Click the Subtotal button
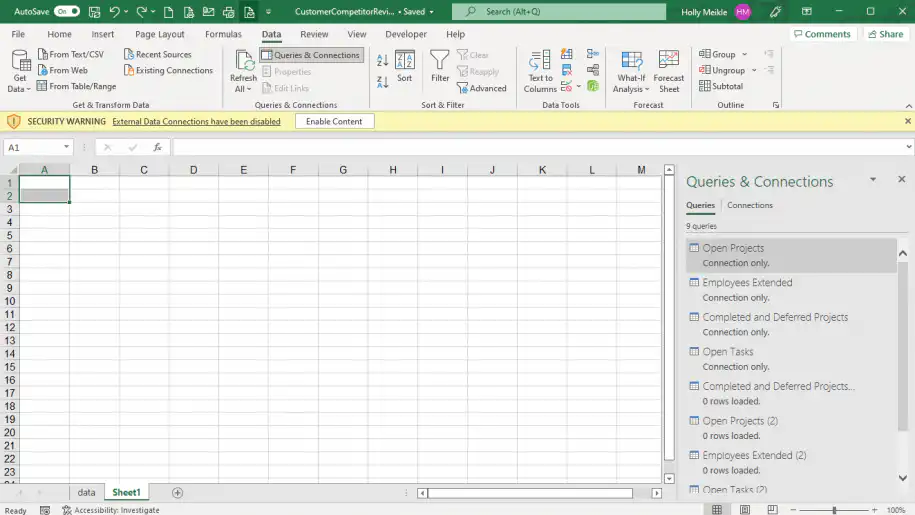The width and height of the screenshot is (915, 515). 721,86
